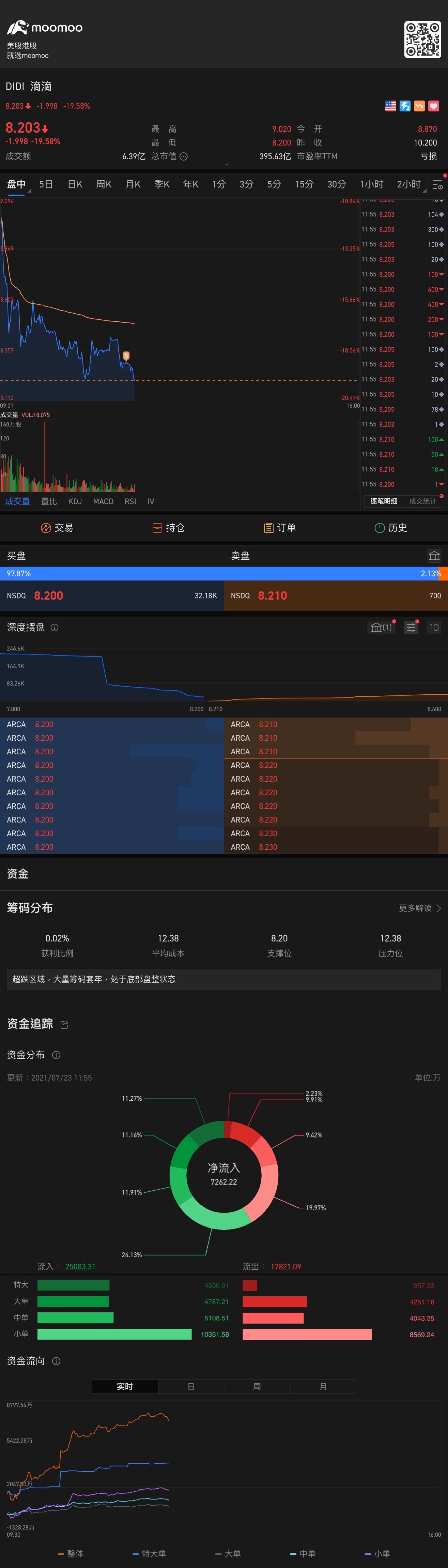The height and width of the screenshot is (1568, 448).
Task: Select the 实时 fund flow tab
Action: coord(125,1386)
